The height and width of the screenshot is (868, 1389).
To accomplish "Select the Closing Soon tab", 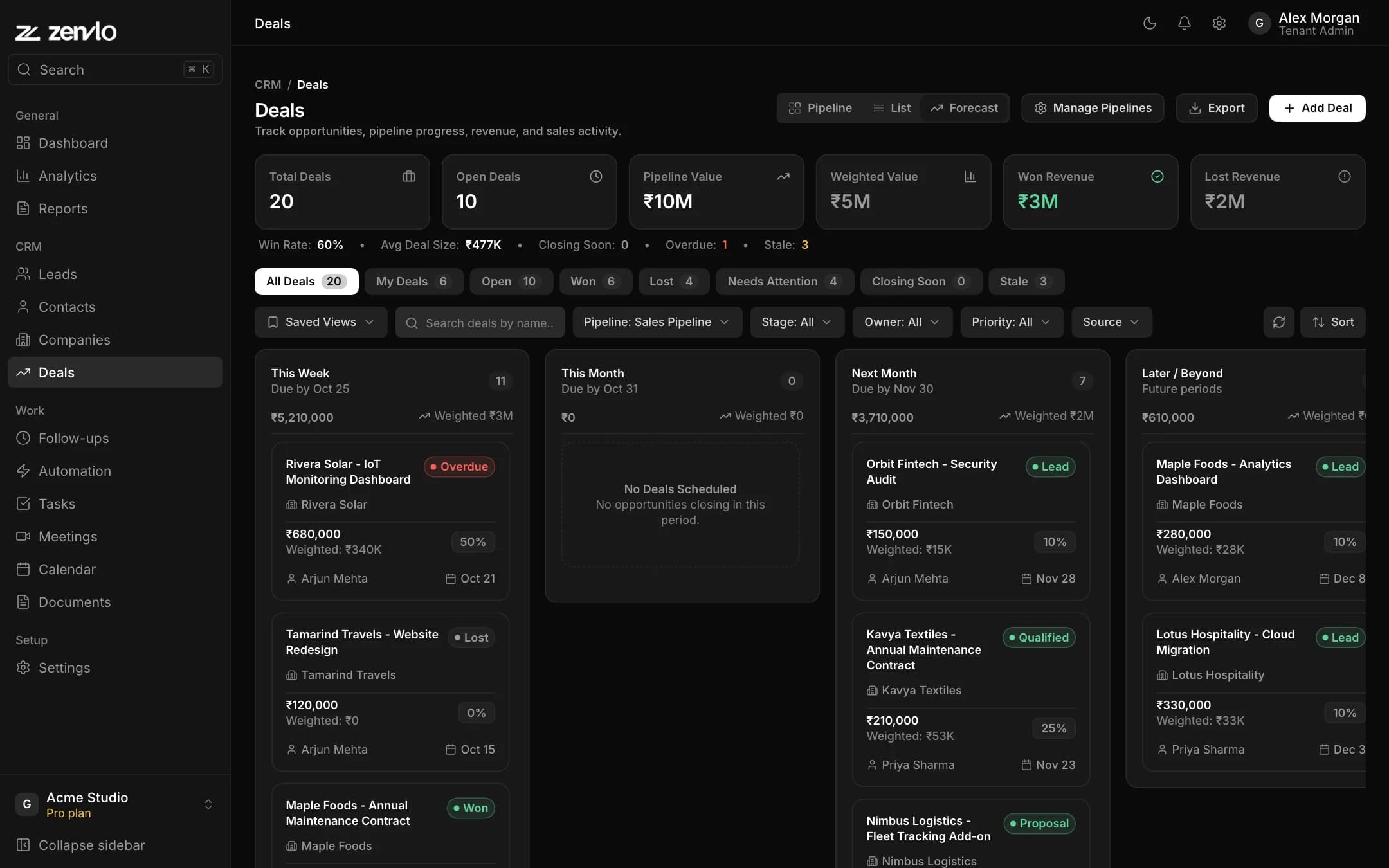I will (921, 282).
